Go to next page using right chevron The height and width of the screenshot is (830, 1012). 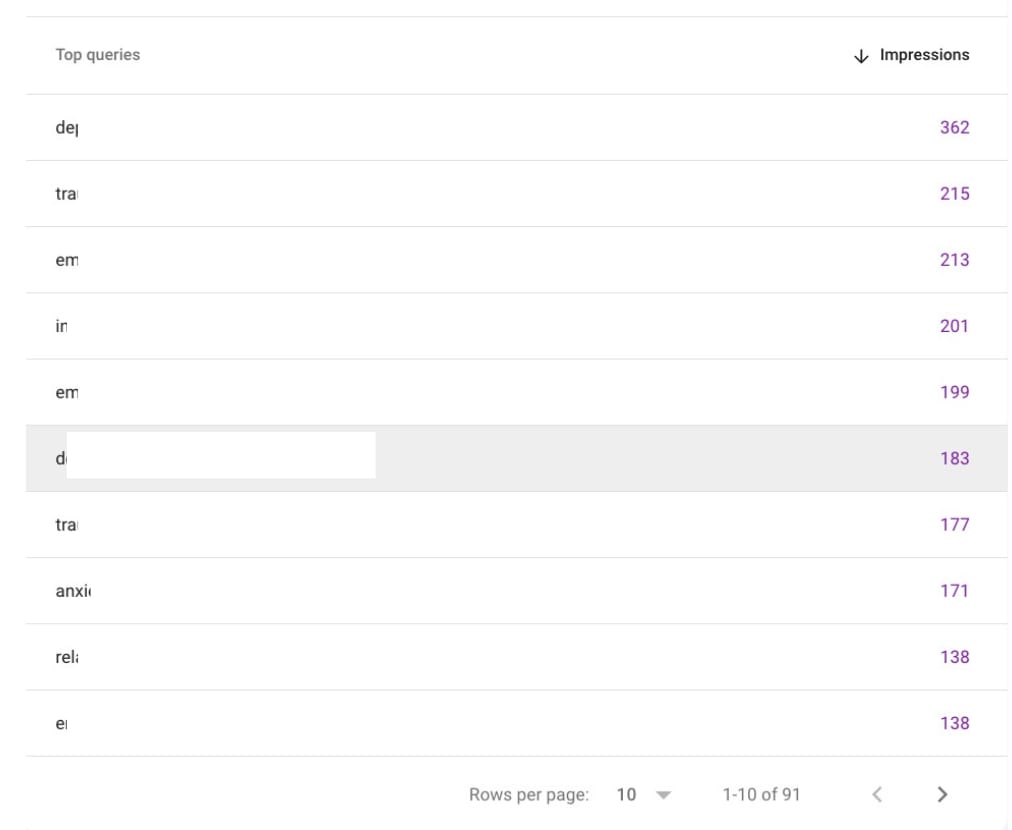pos(941,794)
